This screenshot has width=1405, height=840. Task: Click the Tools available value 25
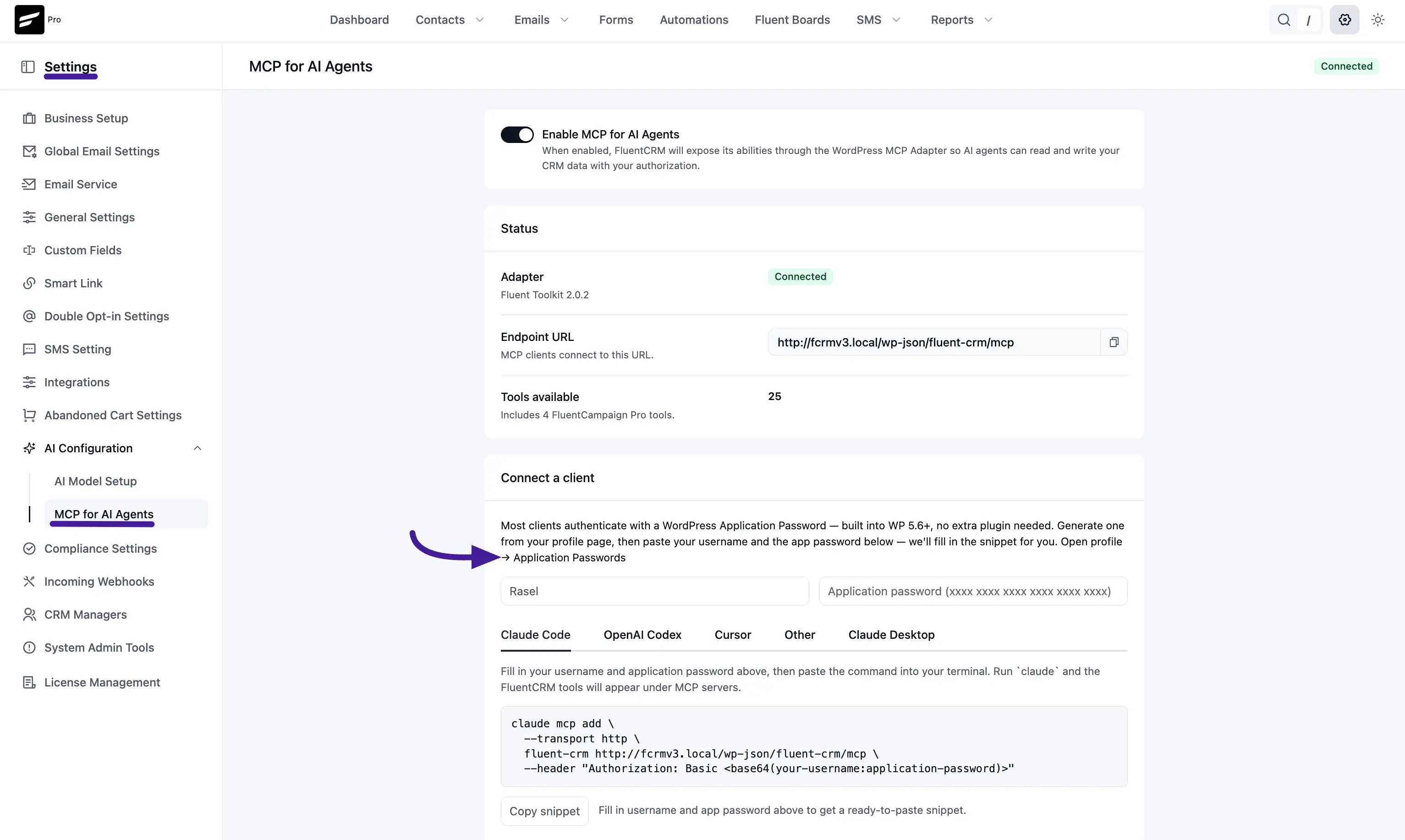tap(774, 396)
